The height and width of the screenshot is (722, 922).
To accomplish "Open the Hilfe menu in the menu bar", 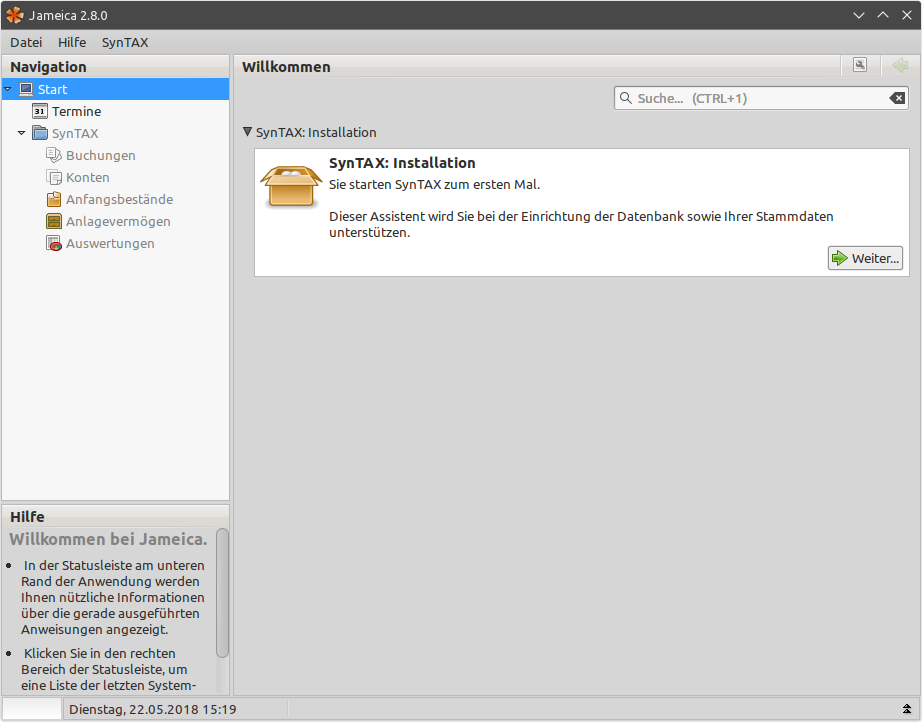I will [72, 42].
